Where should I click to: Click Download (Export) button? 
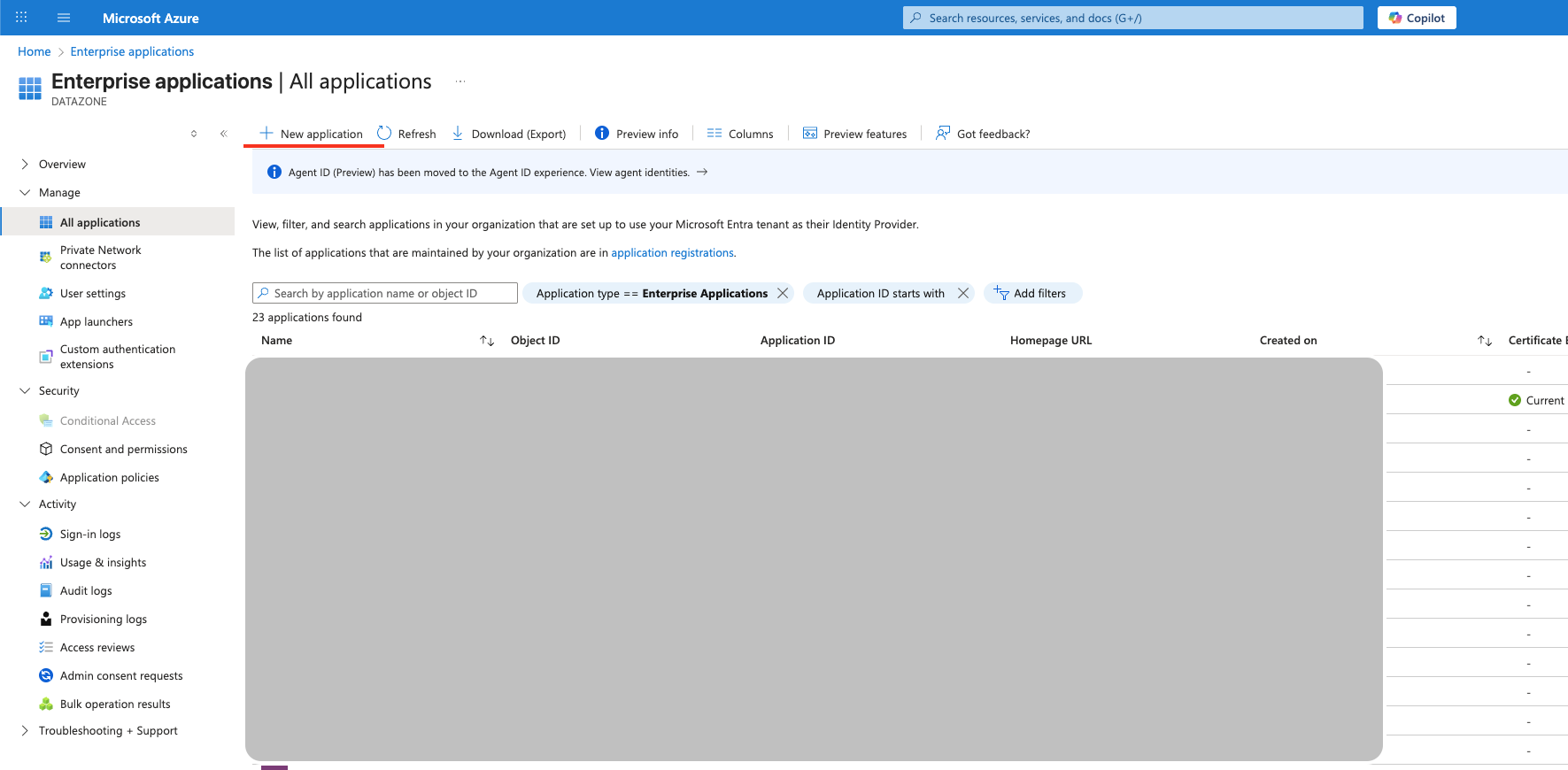pyautogui.click(x=509, y=134)
